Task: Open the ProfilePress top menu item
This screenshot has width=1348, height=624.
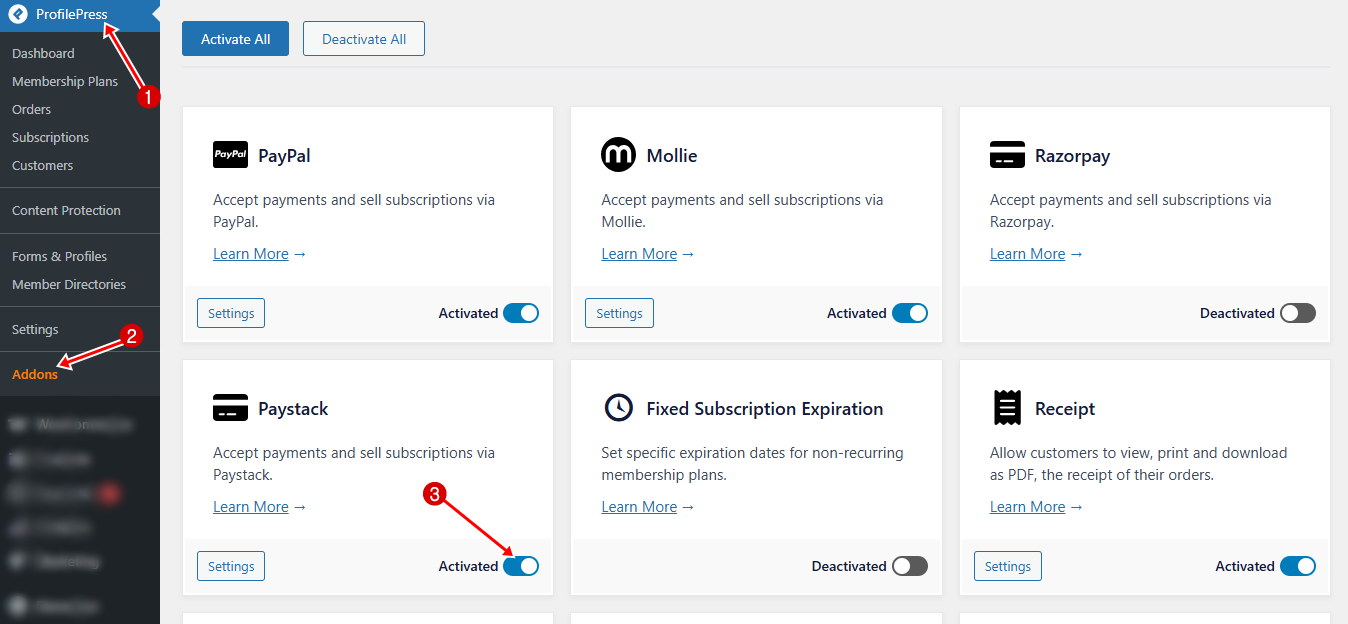Action: [80, 15]
